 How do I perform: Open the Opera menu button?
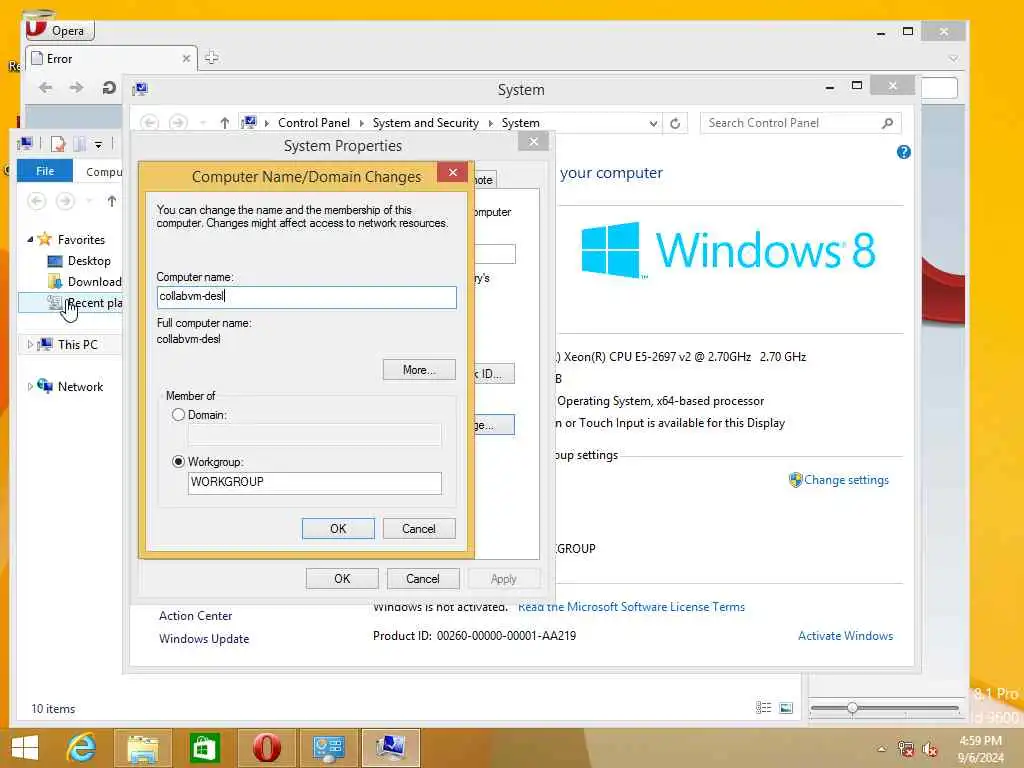pos(59,30)
